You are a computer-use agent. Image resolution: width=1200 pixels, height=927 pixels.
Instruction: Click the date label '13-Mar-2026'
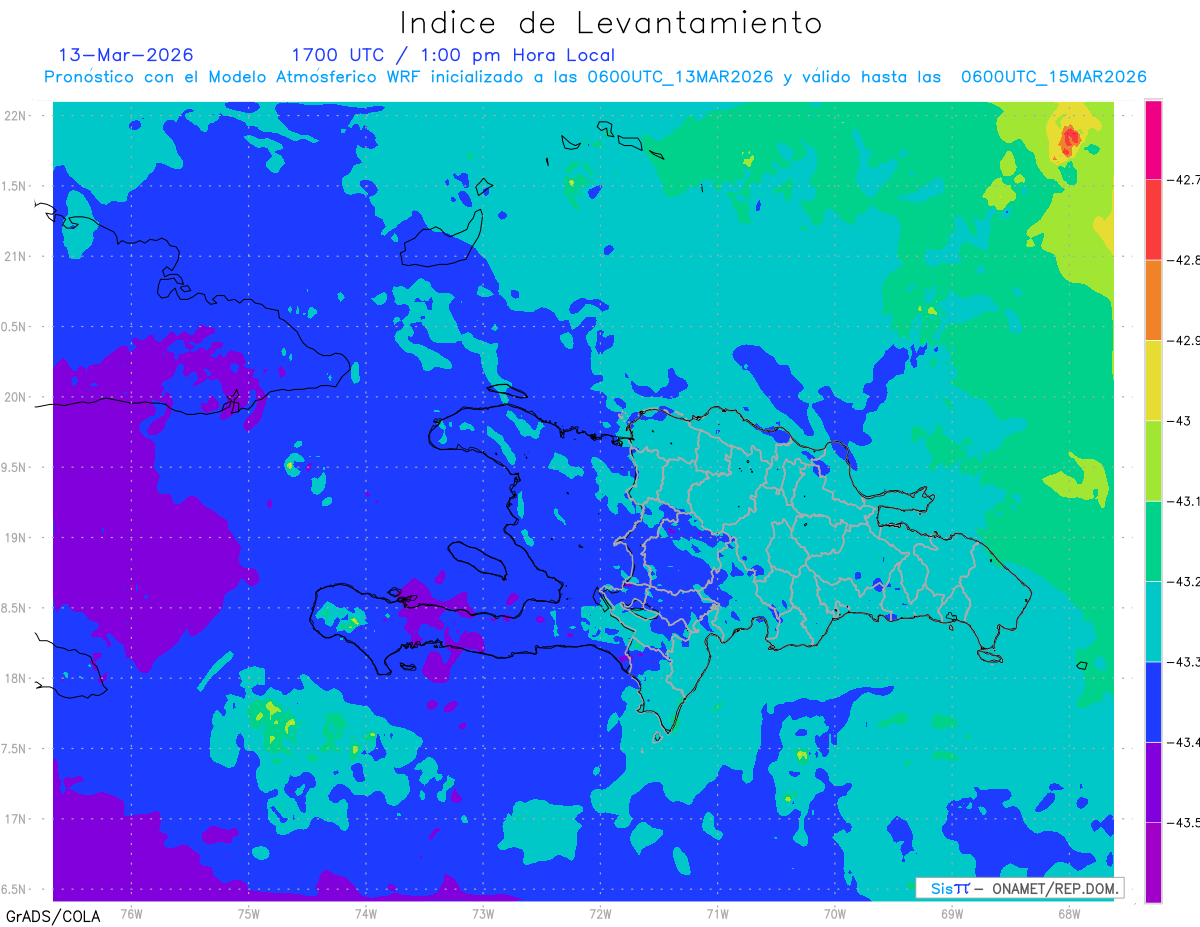pyautogui.click(x=126, y=55)
